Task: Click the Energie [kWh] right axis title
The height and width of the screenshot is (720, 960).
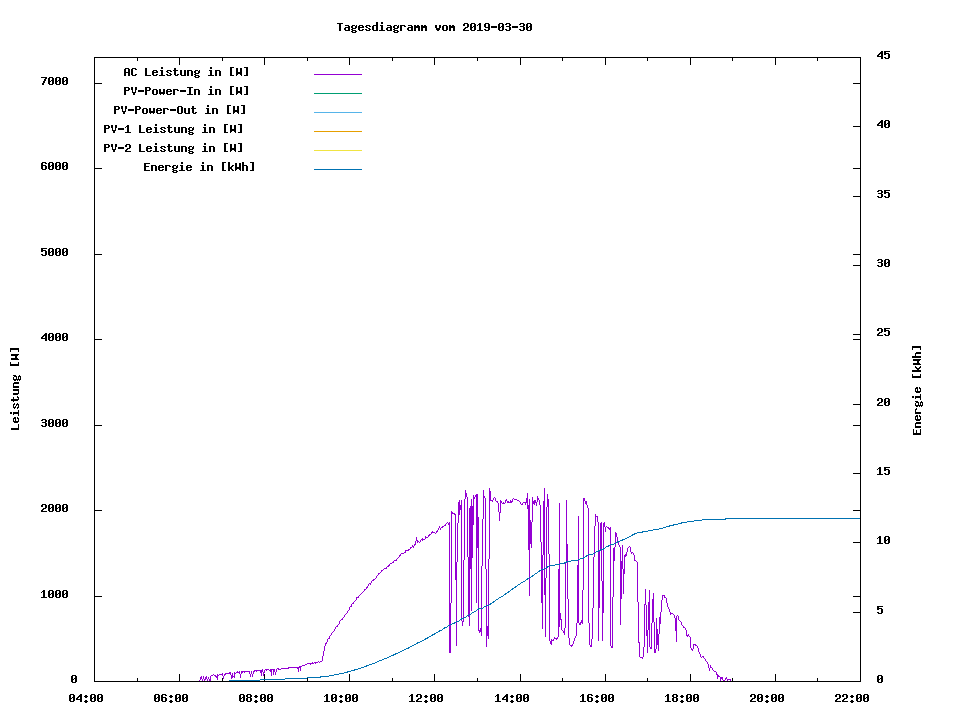Action: [x=917, y=390]
